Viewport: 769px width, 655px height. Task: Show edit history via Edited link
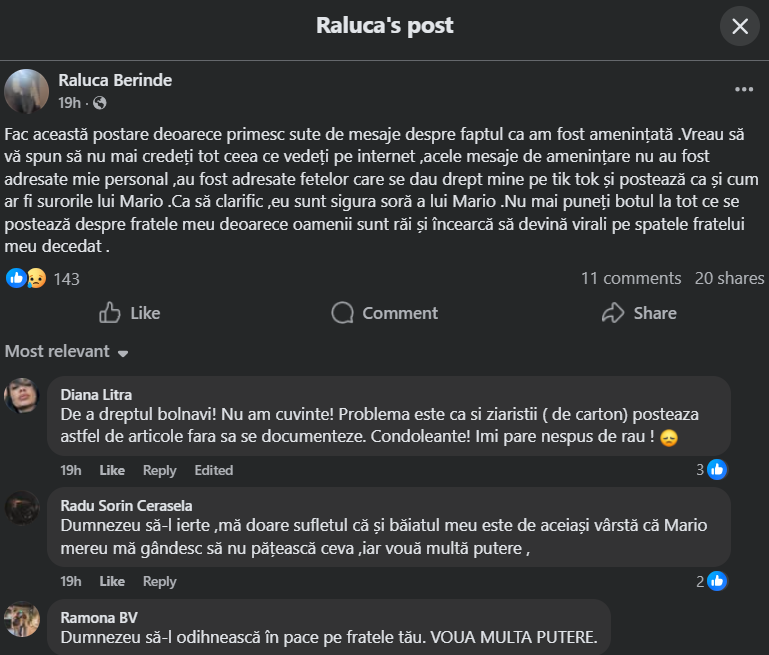[214, 470]
